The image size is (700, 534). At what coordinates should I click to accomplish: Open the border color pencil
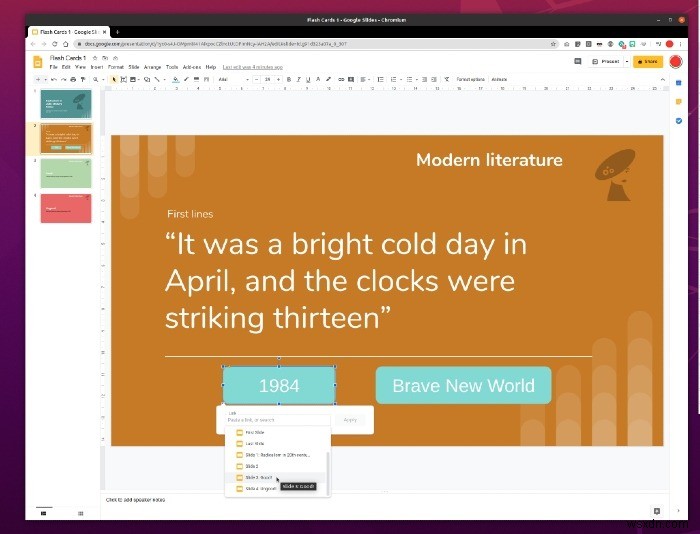[186, 79]
